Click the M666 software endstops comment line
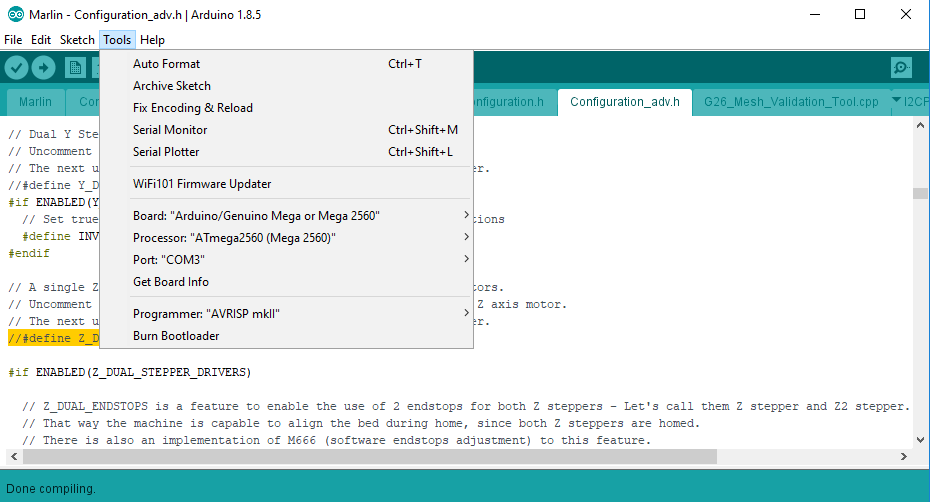Image resolution: width=930 pixels, height=502 pixels. pyautogui.click(x=336, y=440)
